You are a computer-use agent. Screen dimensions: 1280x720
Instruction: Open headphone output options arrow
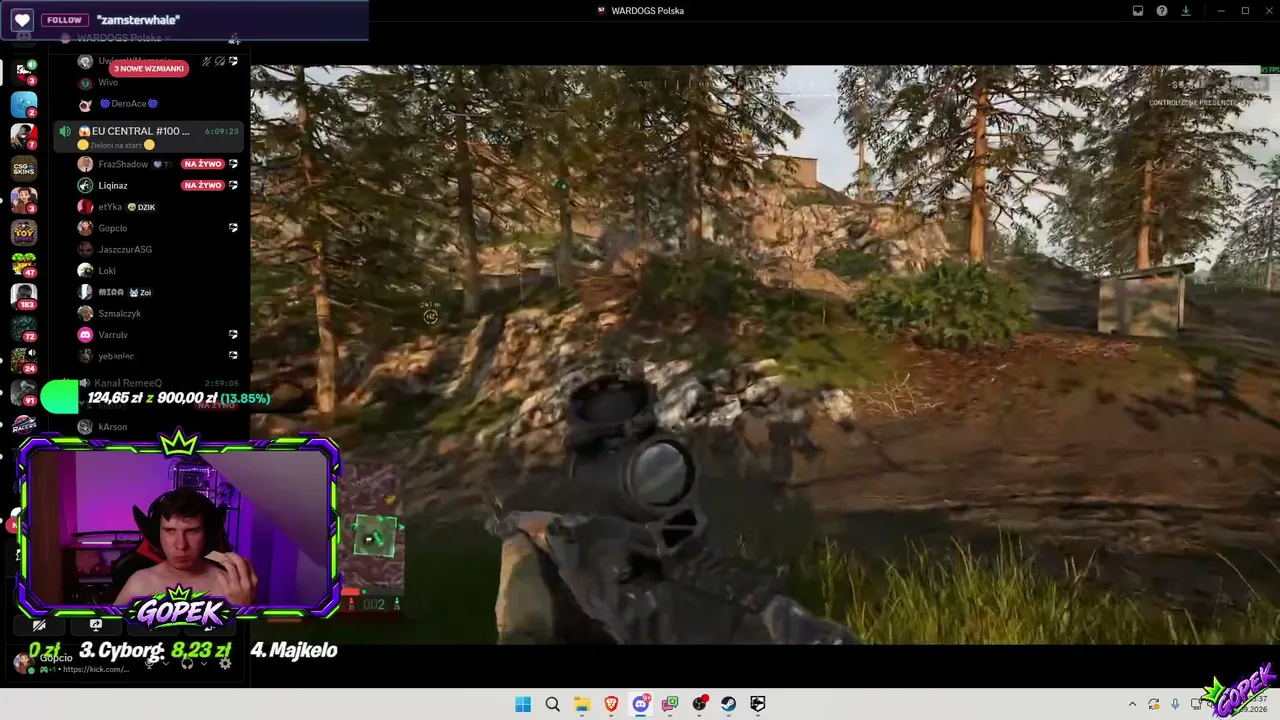click(203, 663)
